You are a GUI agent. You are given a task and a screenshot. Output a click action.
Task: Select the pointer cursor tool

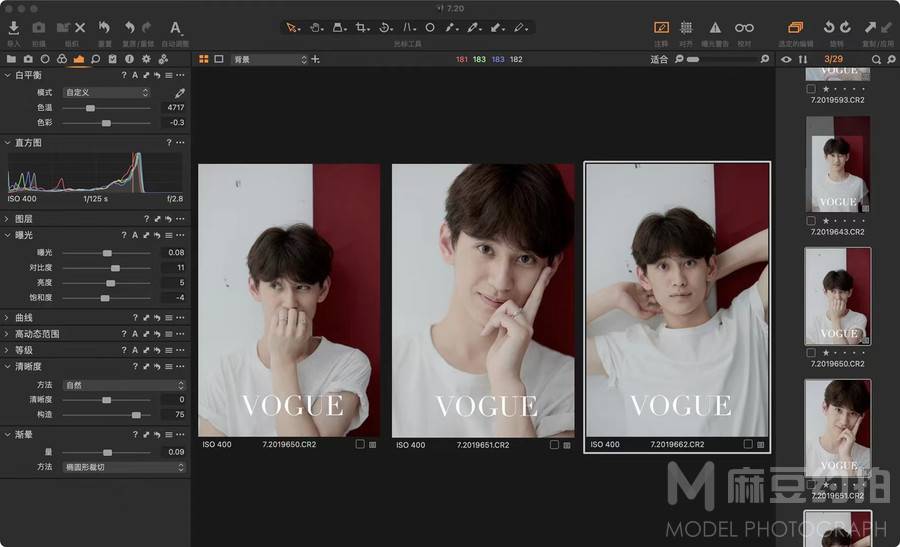point(292,28)
